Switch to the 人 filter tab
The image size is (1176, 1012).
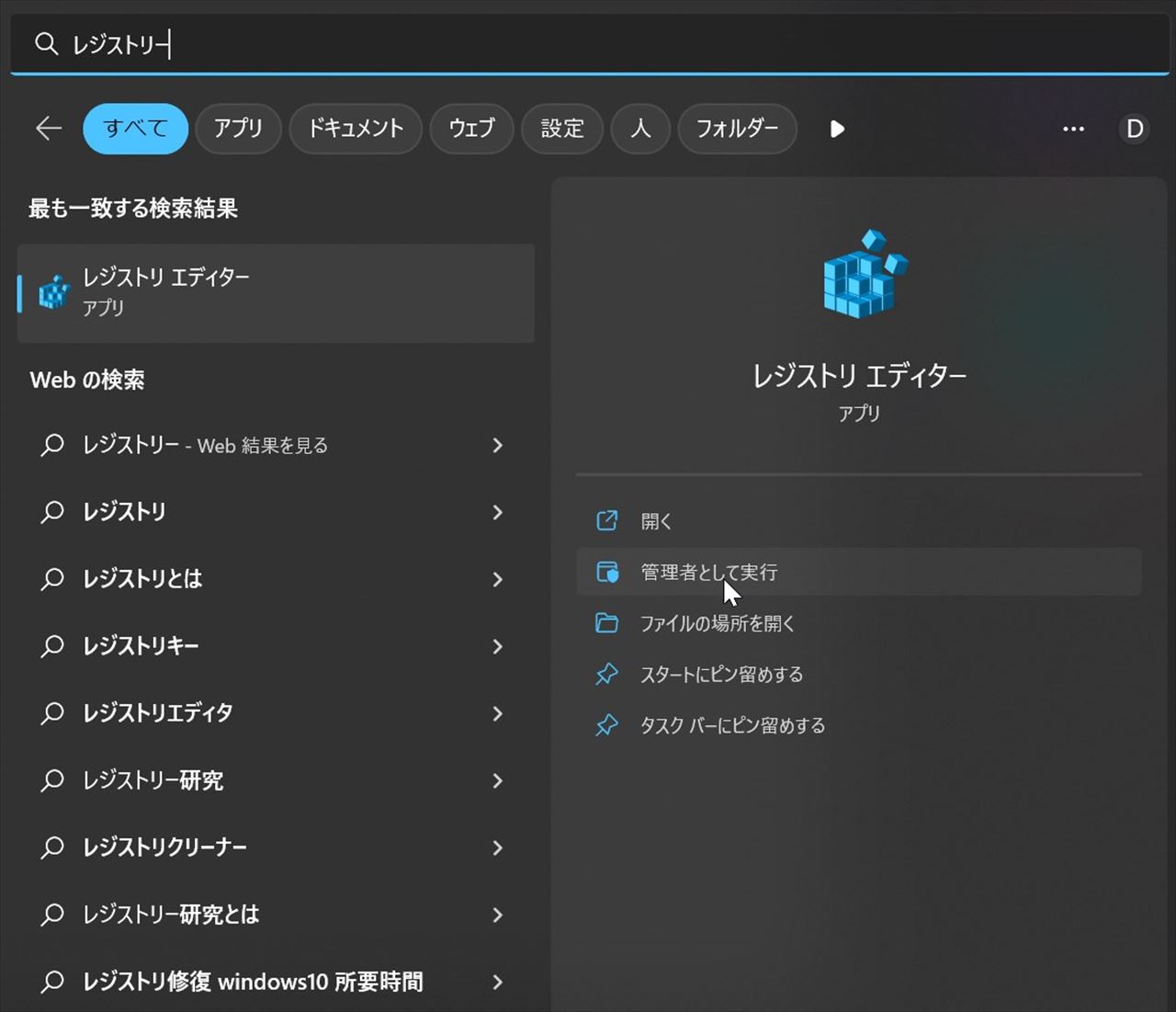pos(640,129)
